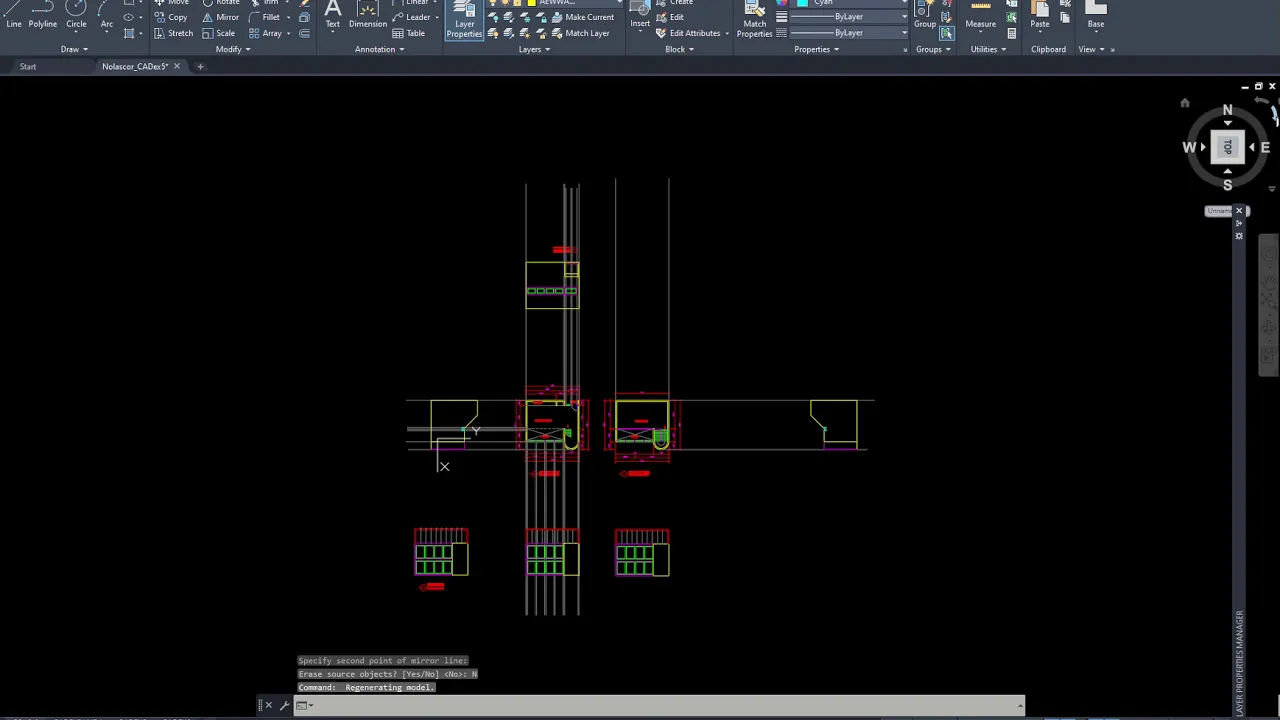This screenshot has height=720, width=1280.
Task: Select the Text annotation tool
Action: point(332,14)
